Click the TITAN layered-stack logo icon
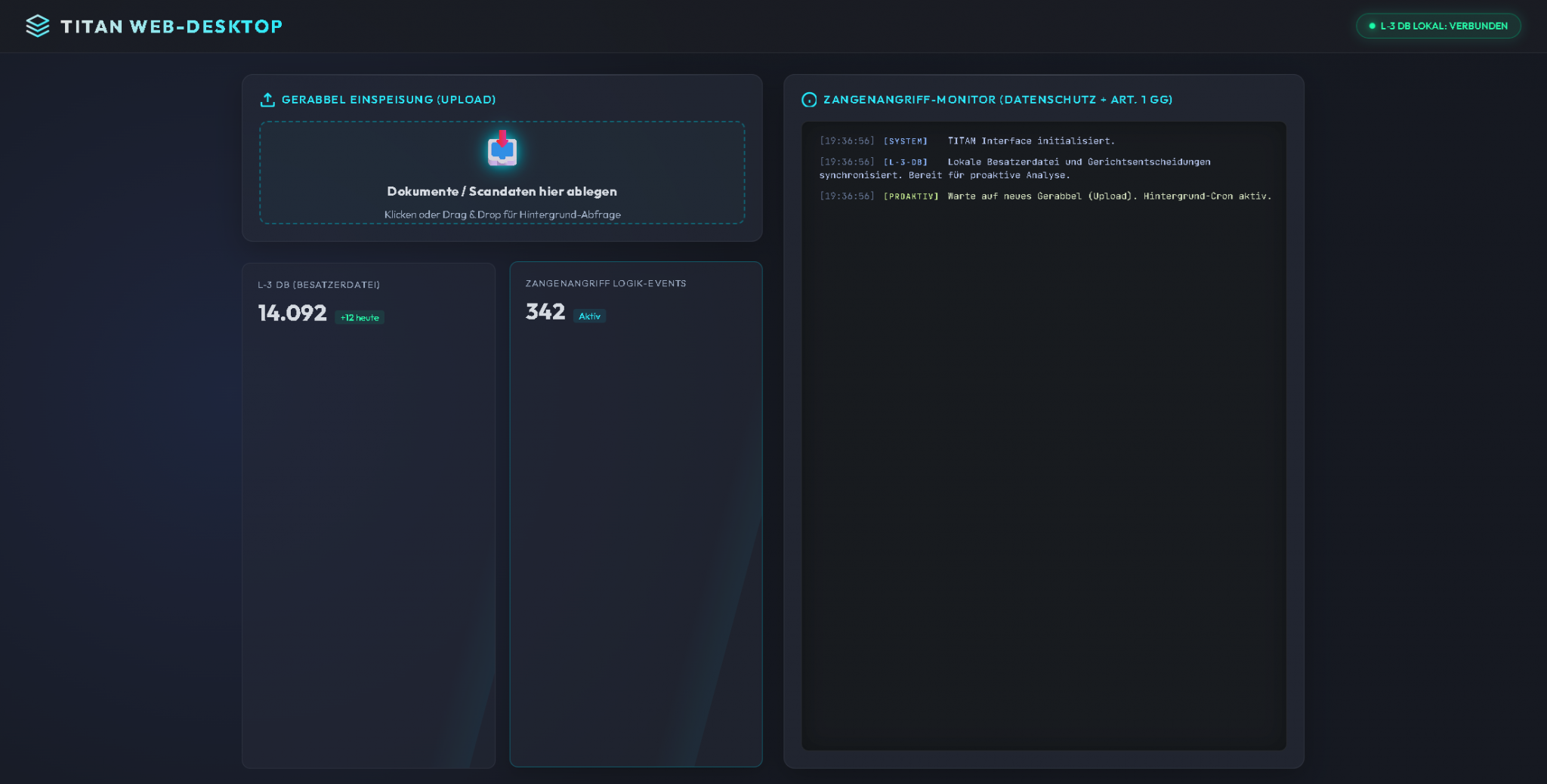 [x=36, y=26]
